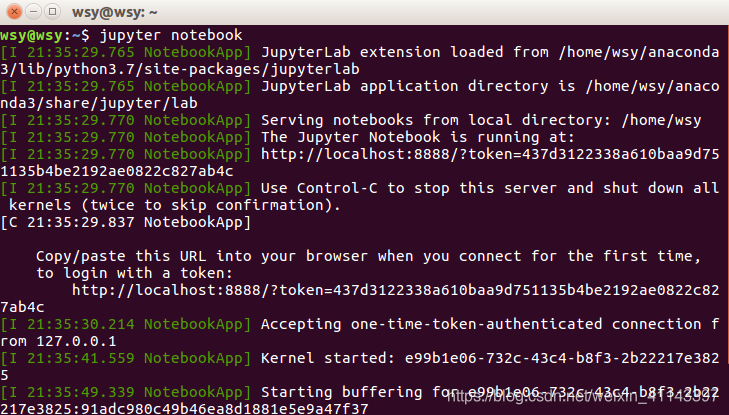
Task: Click 'Use Control-C to stop this server' text
Action: (x=408, y=188)
